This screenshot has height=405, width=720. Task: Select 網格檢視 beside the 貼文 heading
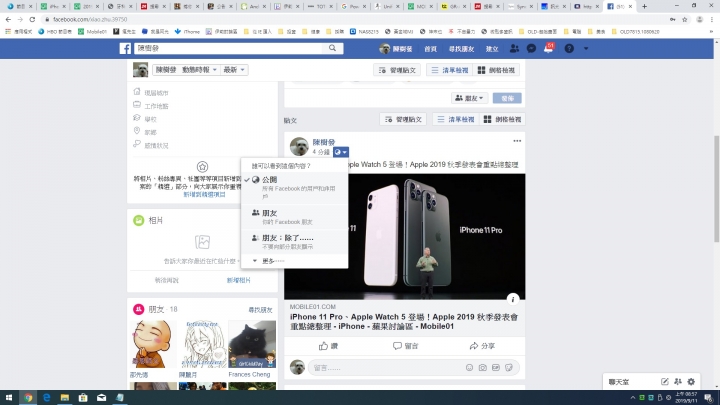point(502,119)
